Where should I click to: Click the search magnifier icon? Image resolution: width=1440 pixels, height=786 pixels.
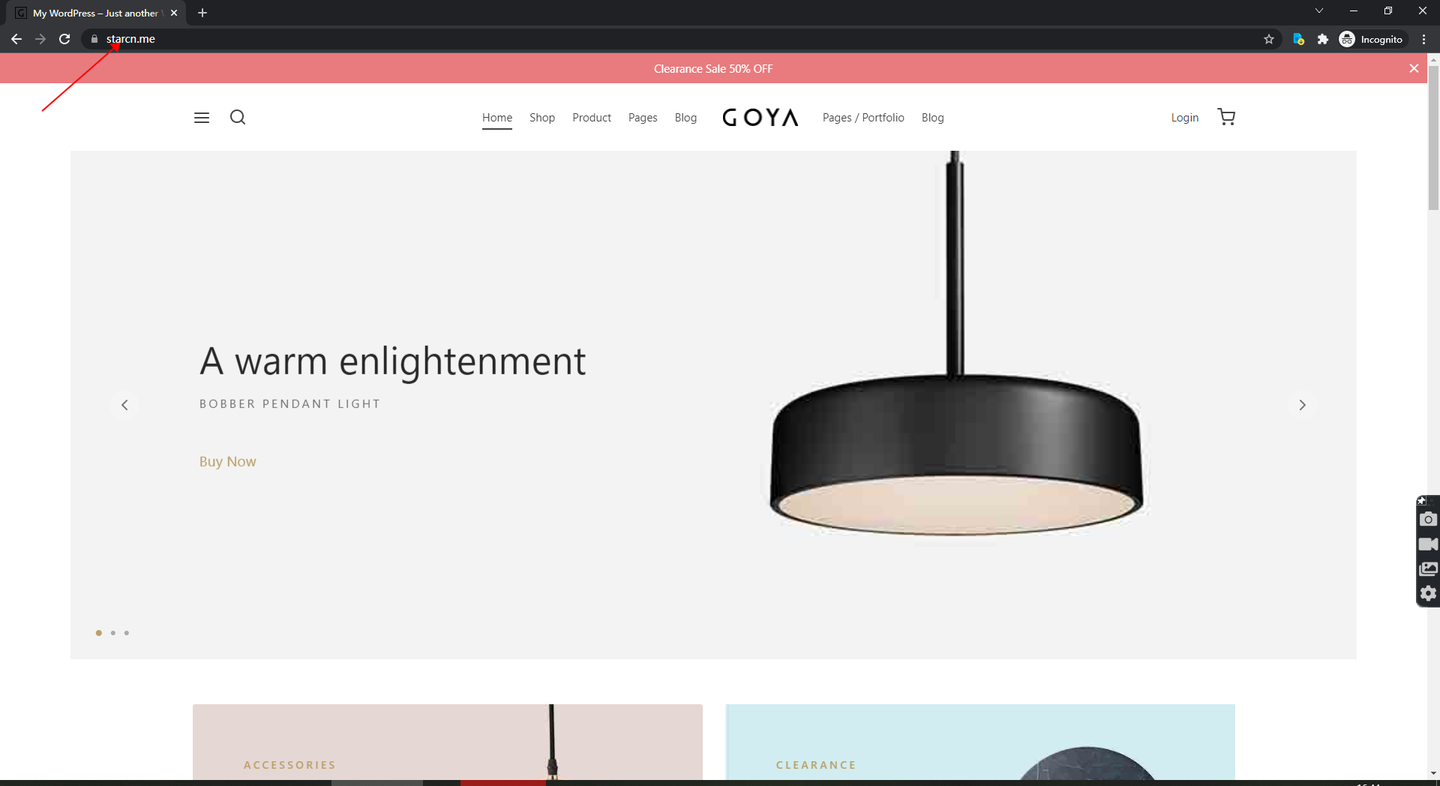237,117
